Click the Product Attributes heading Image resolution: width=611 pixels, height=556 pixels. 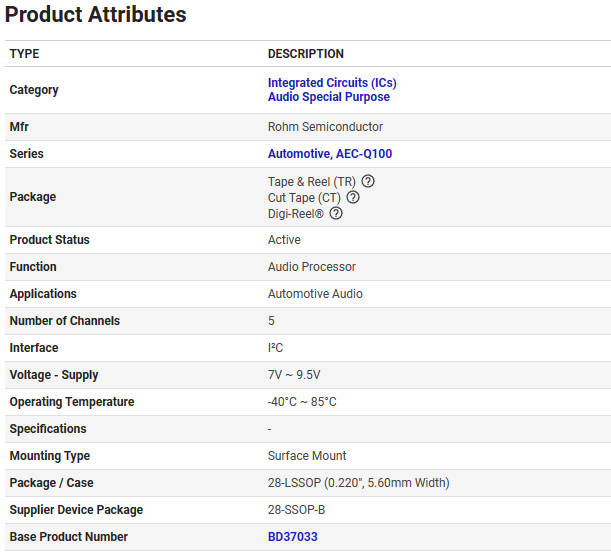click(96, 15)
